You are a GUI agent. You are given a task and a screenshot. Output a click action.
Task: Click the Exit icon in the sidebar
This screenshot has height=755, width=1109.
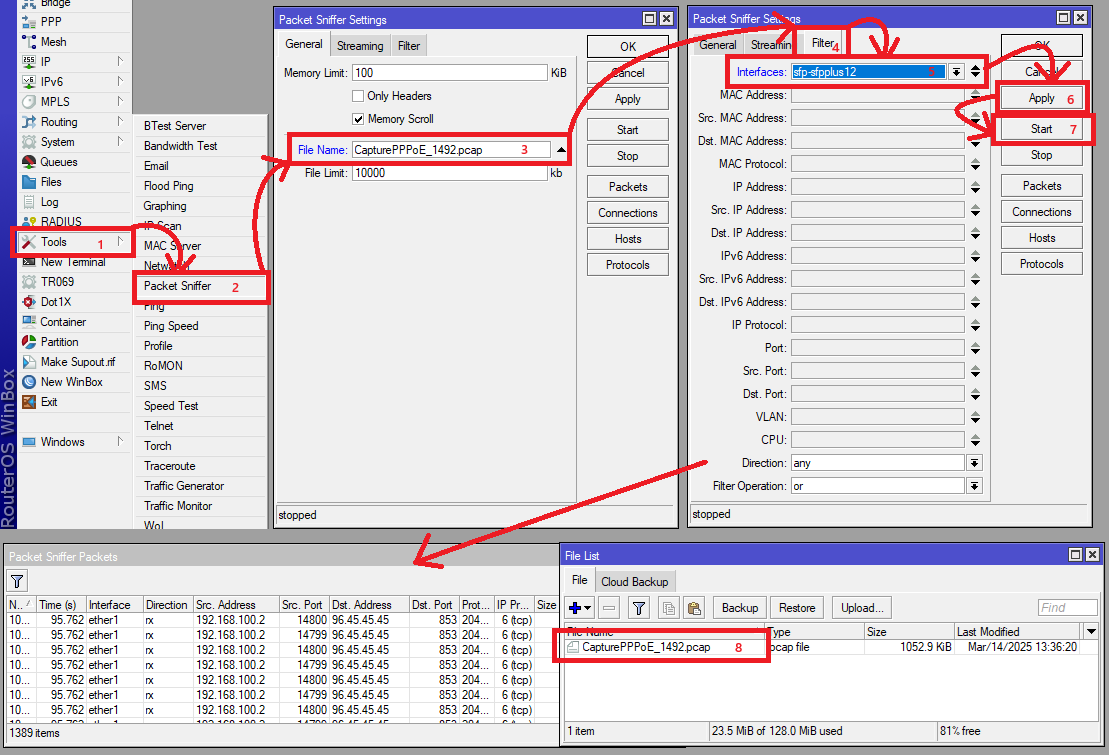[x=29, y=402]
